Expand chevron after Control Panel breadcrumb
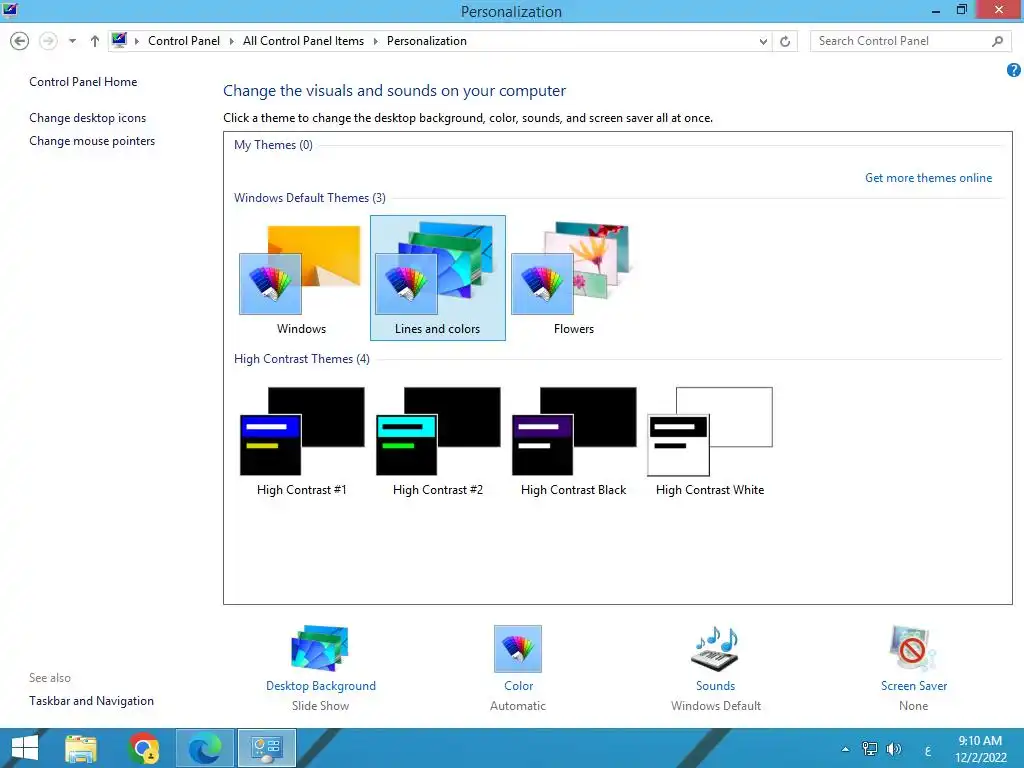1024x768 pixels. (231, 41)
